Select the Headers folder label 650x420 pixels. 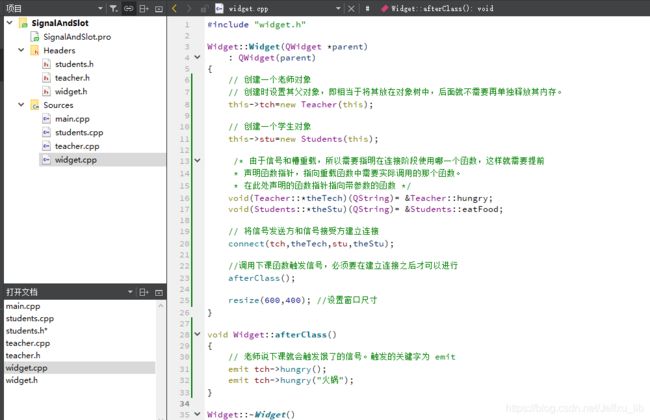tap(59, 50)
